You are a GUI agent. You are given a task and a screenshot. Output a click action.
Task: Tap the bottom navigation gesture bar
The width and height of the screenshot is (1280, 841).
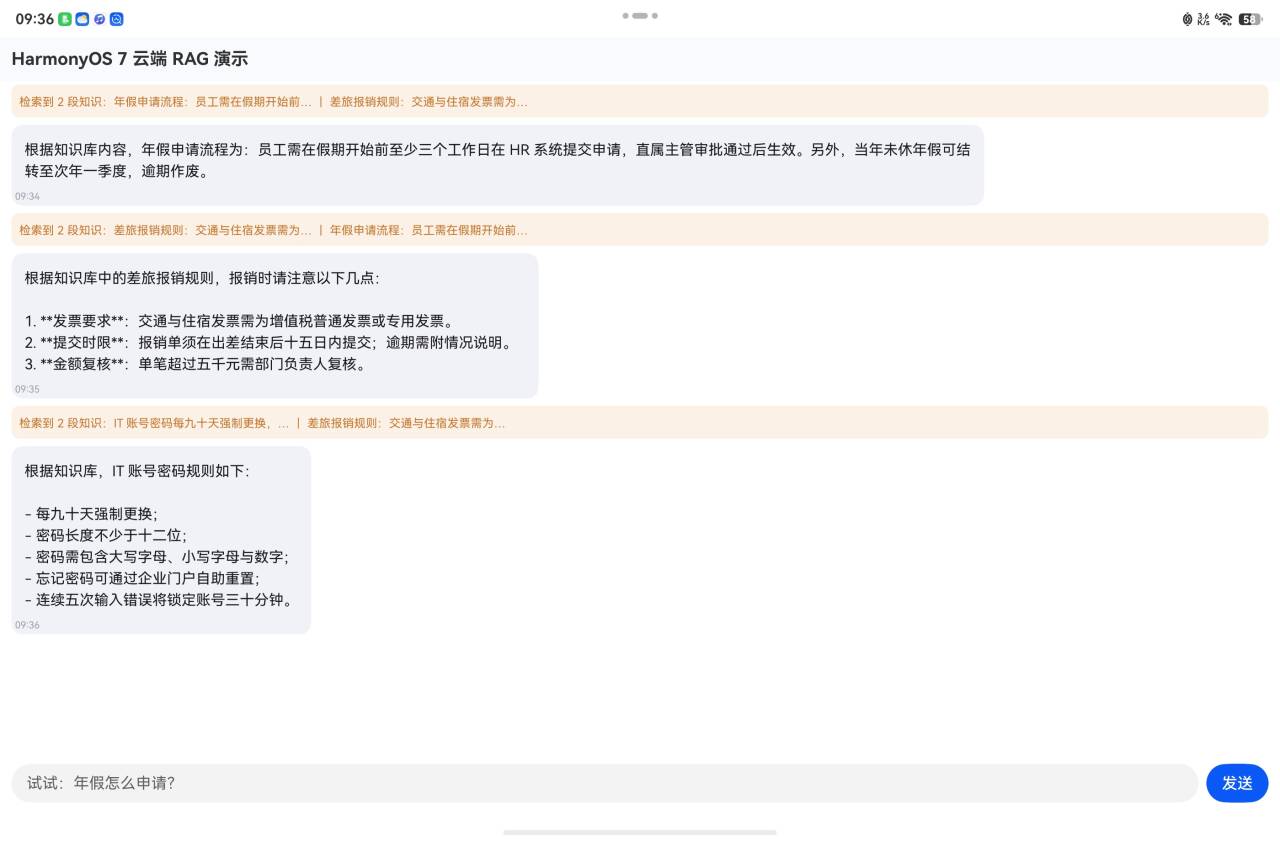point(640,832)
